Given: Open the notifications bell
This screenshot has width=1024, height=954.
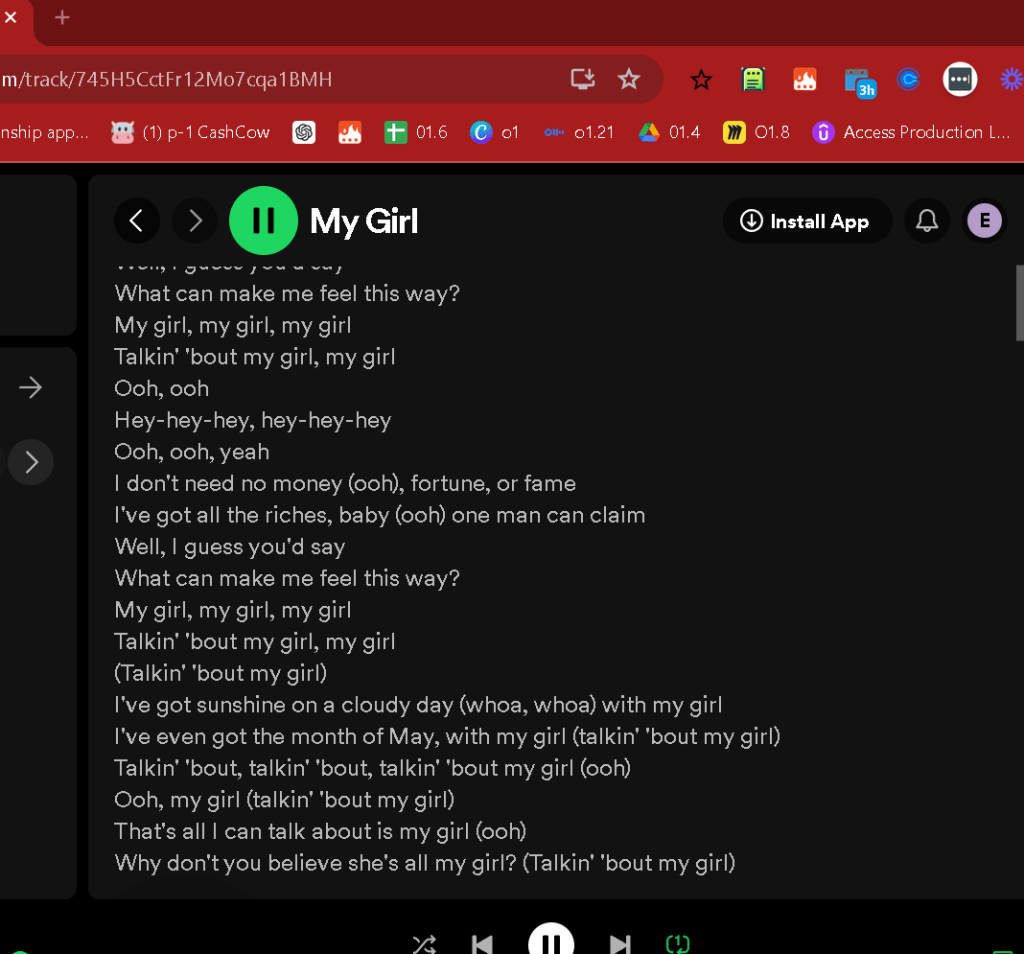Looking at the screenshot, I should click(x=926, y=221).
